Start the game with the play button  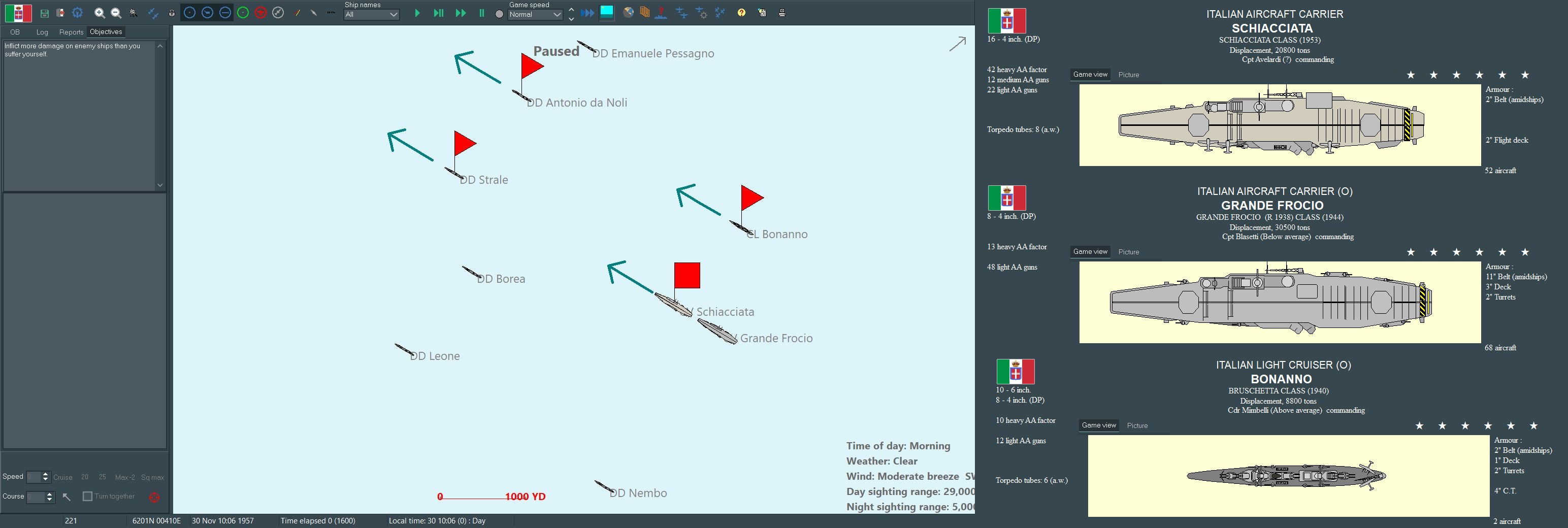click(x=417, y=13)
